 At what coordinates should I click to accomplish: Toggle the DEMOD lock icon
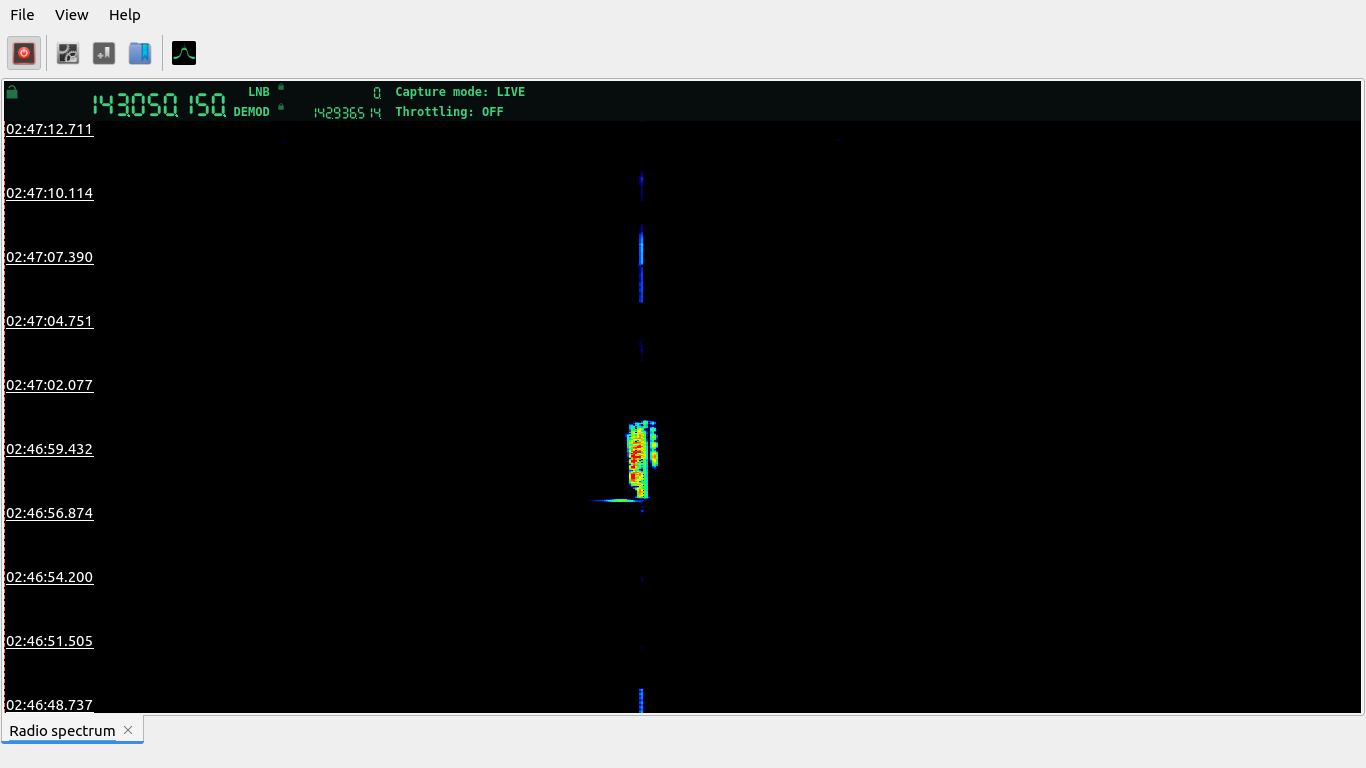281,107
